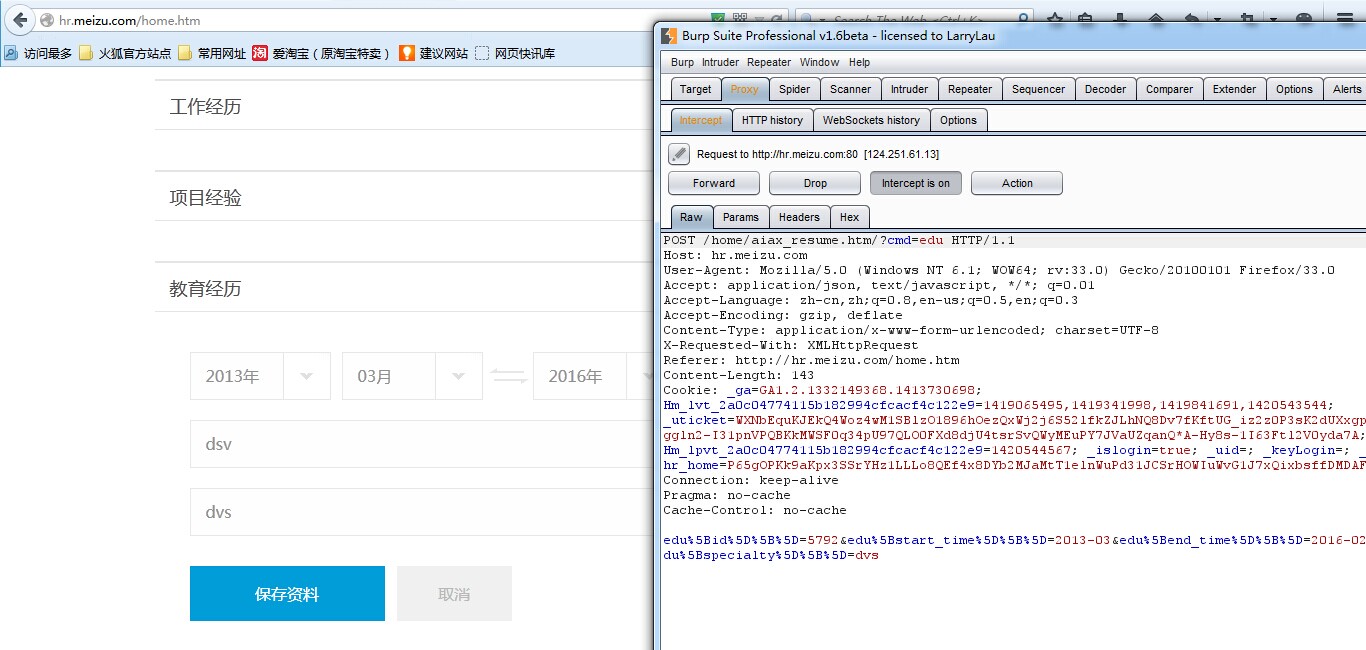Viewport: 1366px width, 650px height.
Task: Click Burp Suite window title icon
Action: pyautogui.click(x=669, y=36)
